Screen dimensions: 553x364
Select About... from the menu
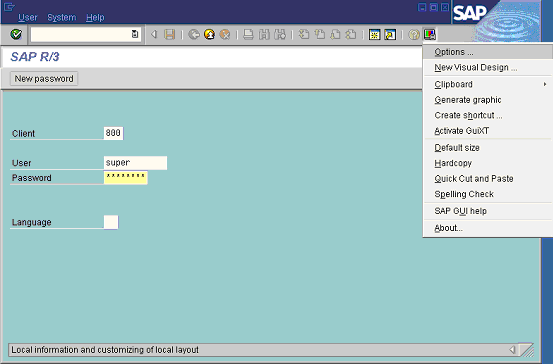point(487,228)
